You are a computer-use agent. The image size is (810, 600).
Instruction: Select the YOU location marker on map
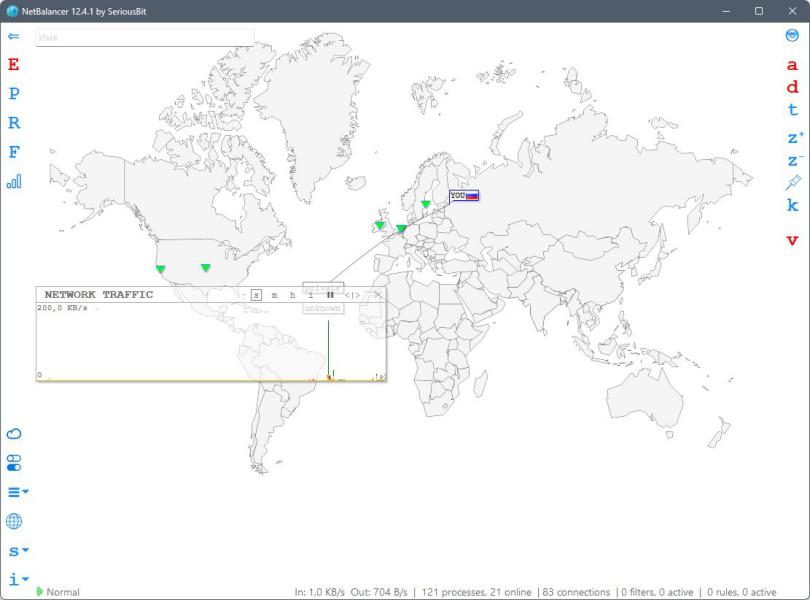click(x=464, y=195)
